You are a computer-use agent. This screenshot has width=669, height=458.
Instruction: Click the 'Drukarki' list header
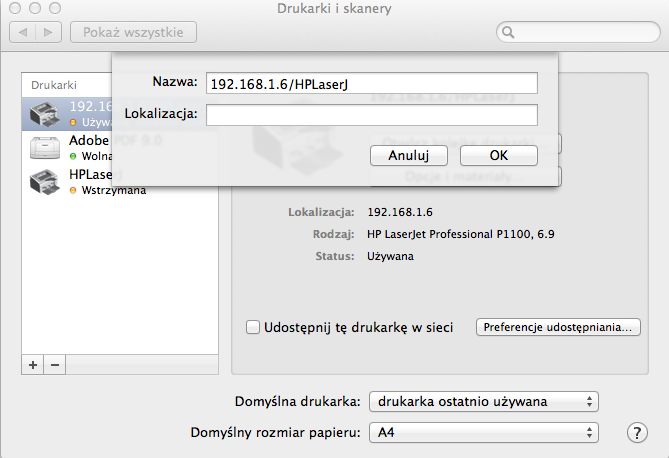(54, 85)
